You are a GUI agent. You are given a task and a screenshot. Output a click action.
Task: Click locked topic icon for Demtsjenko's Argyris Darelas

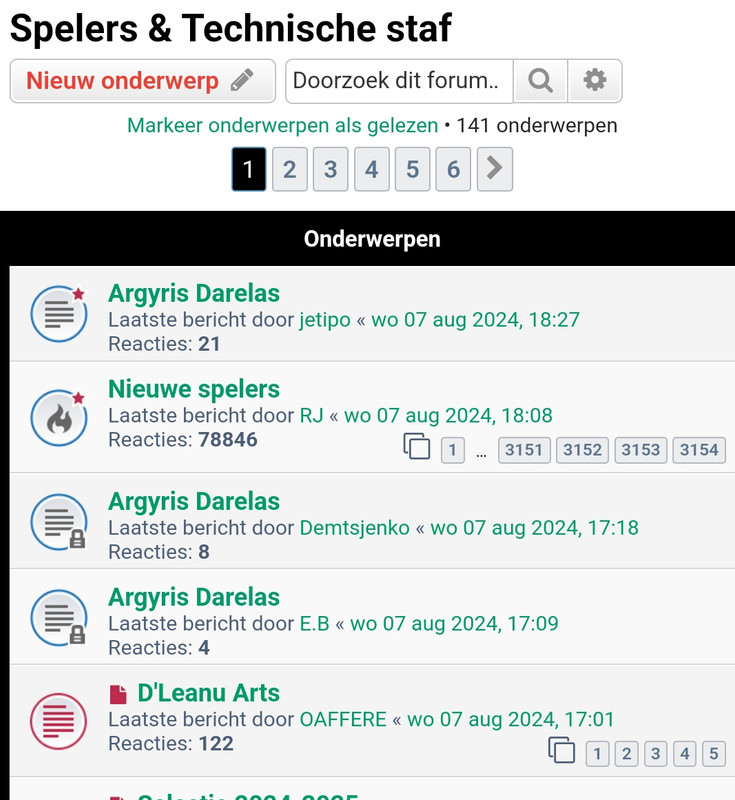(x=59, y=522)
